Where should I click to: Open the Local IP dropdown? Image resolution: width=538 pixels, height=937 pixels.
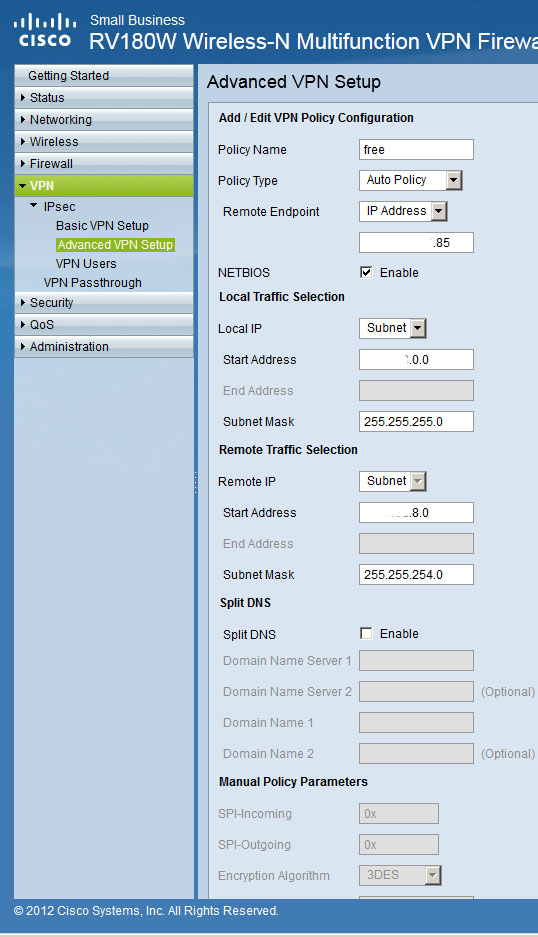pos(393,328)
